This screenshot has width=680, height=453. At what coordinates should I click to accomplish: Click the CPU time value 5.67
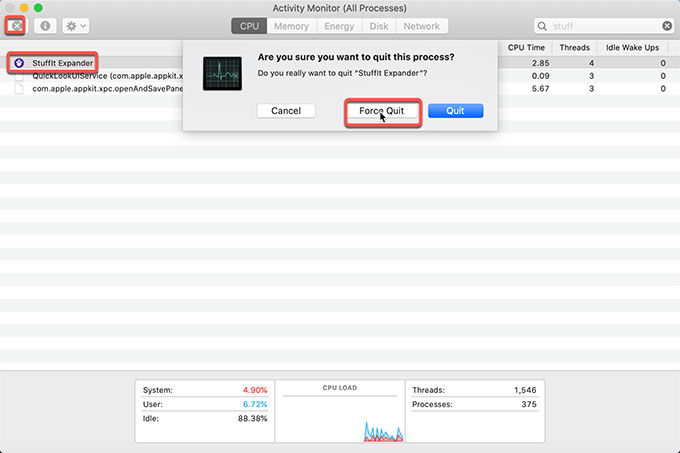point(540,88)
